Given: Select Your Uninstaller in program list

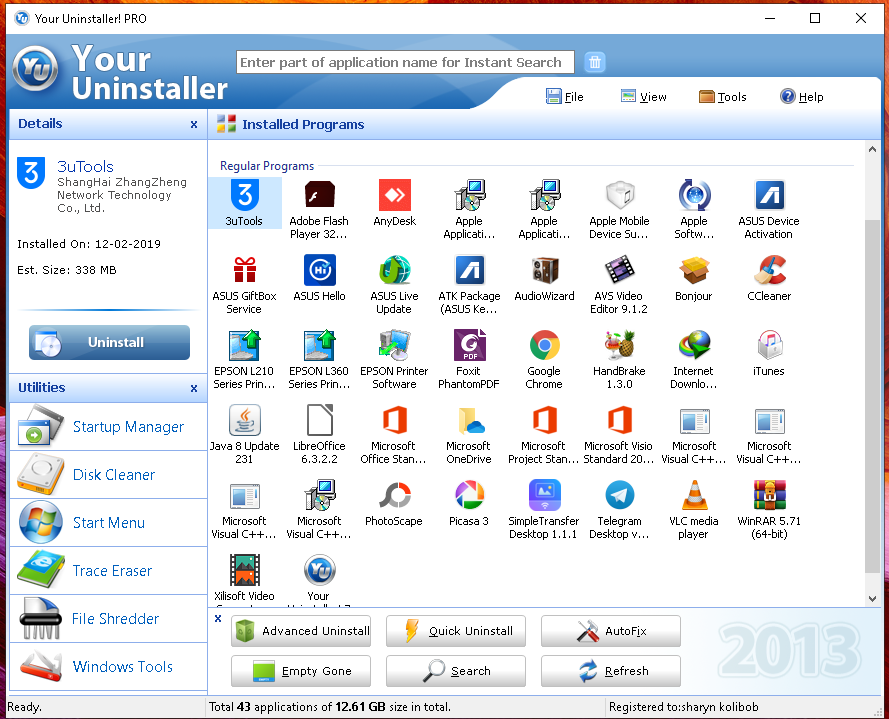Looking at the screenshot, I should tap(319, 570).
